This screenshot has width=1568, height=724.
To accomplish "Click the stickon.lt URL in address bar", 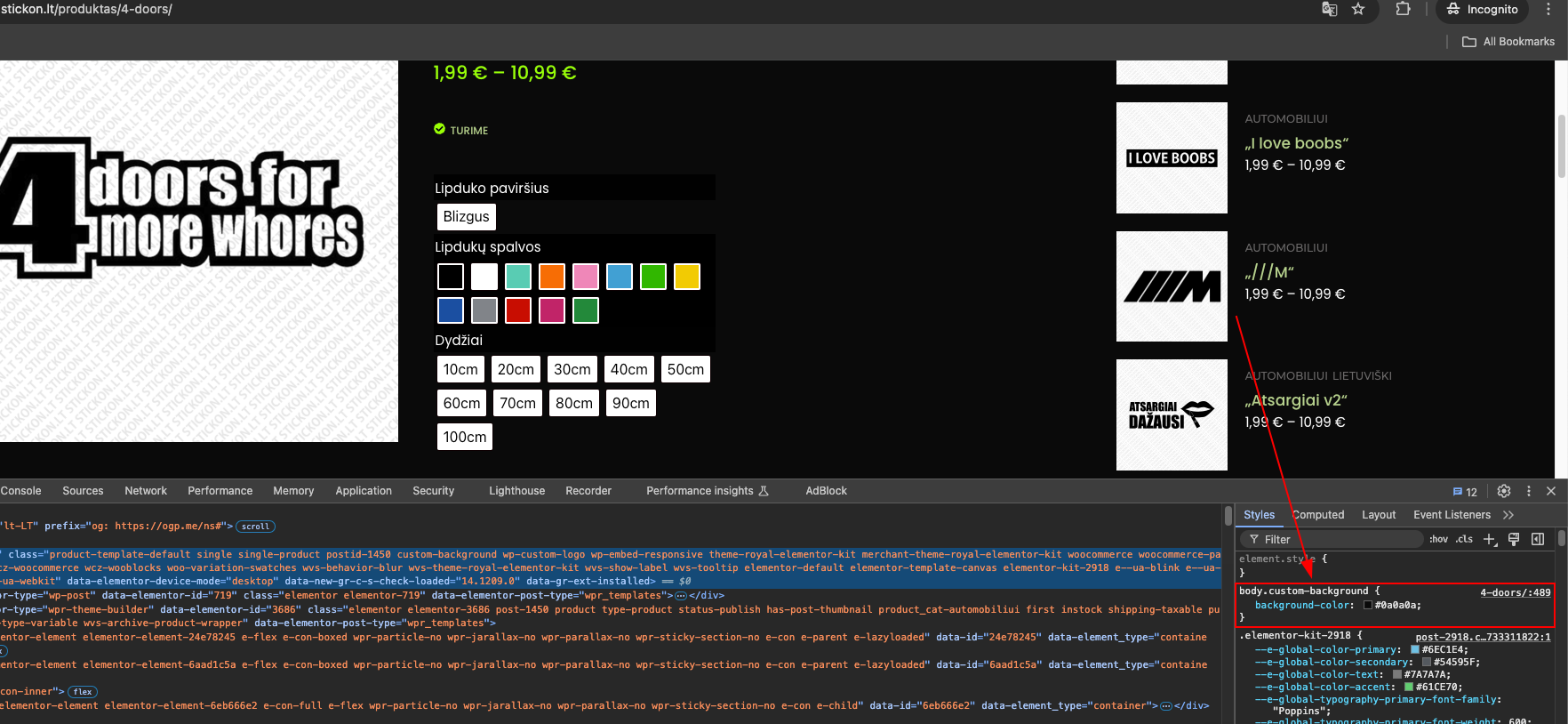I will pyautogui.click(x=87, y=9).
